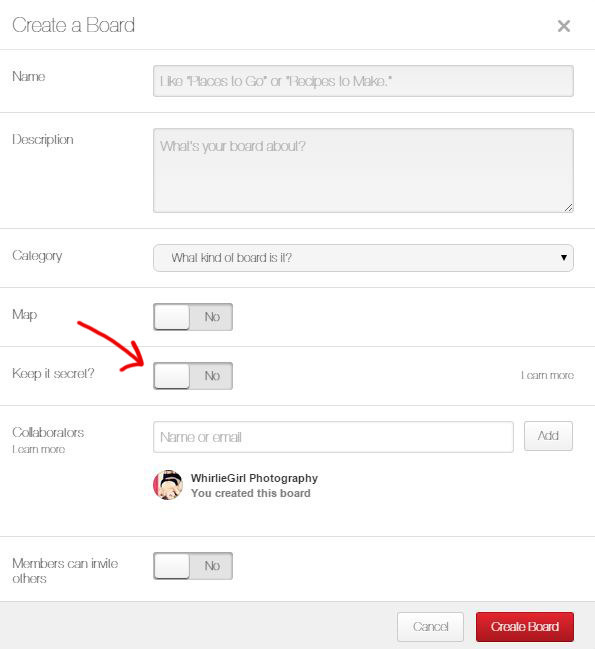Click the WhirlieGirl Photography name
595x649 pixels.
254,478
